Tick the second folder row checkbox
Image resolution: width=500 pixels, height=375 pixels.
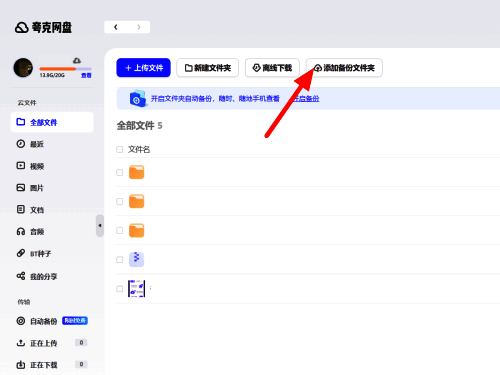(120, 201)
